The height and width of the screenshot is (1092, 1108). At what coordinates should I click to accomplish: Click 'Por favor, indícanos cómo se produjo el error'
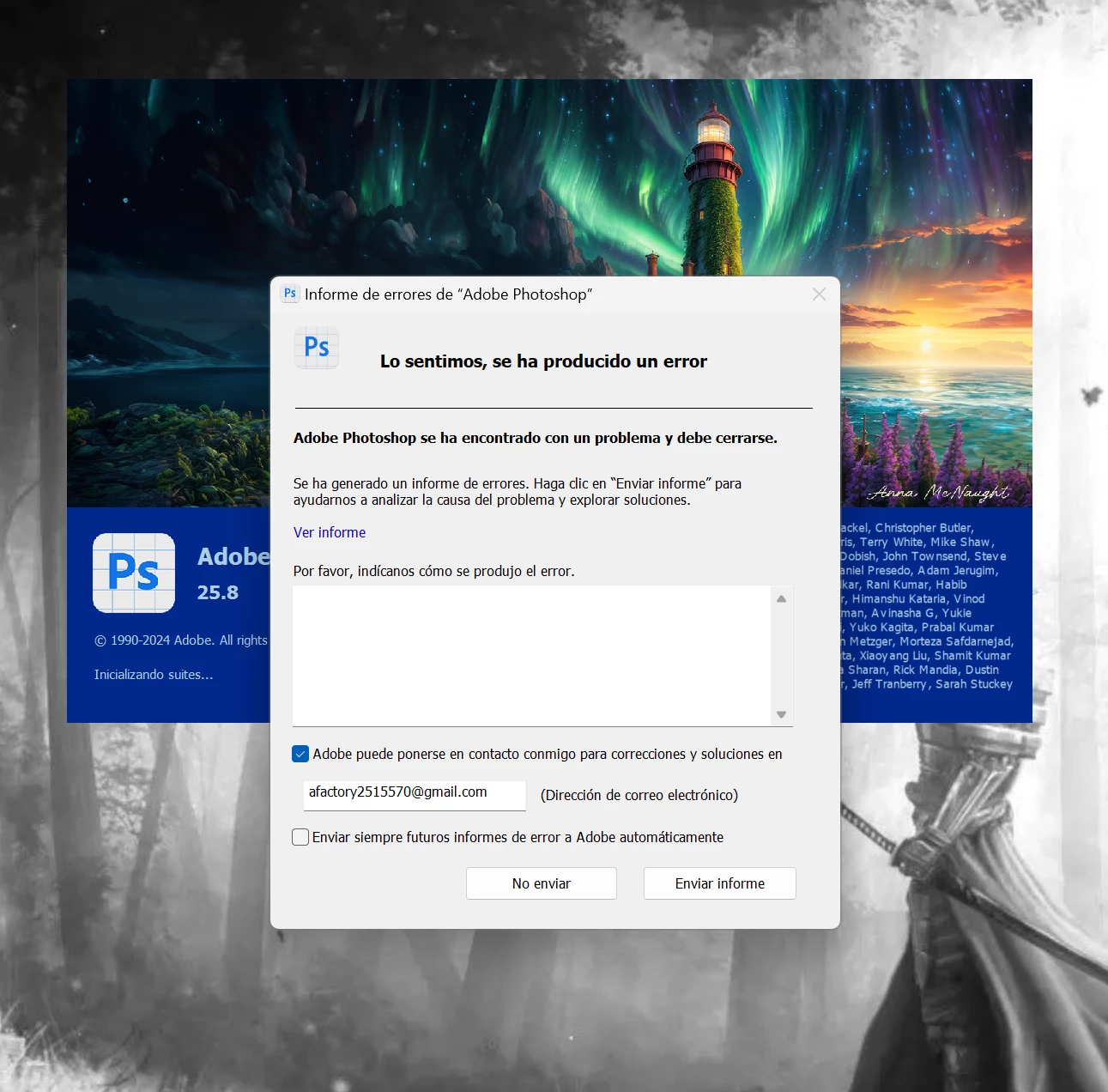point(434,571)
